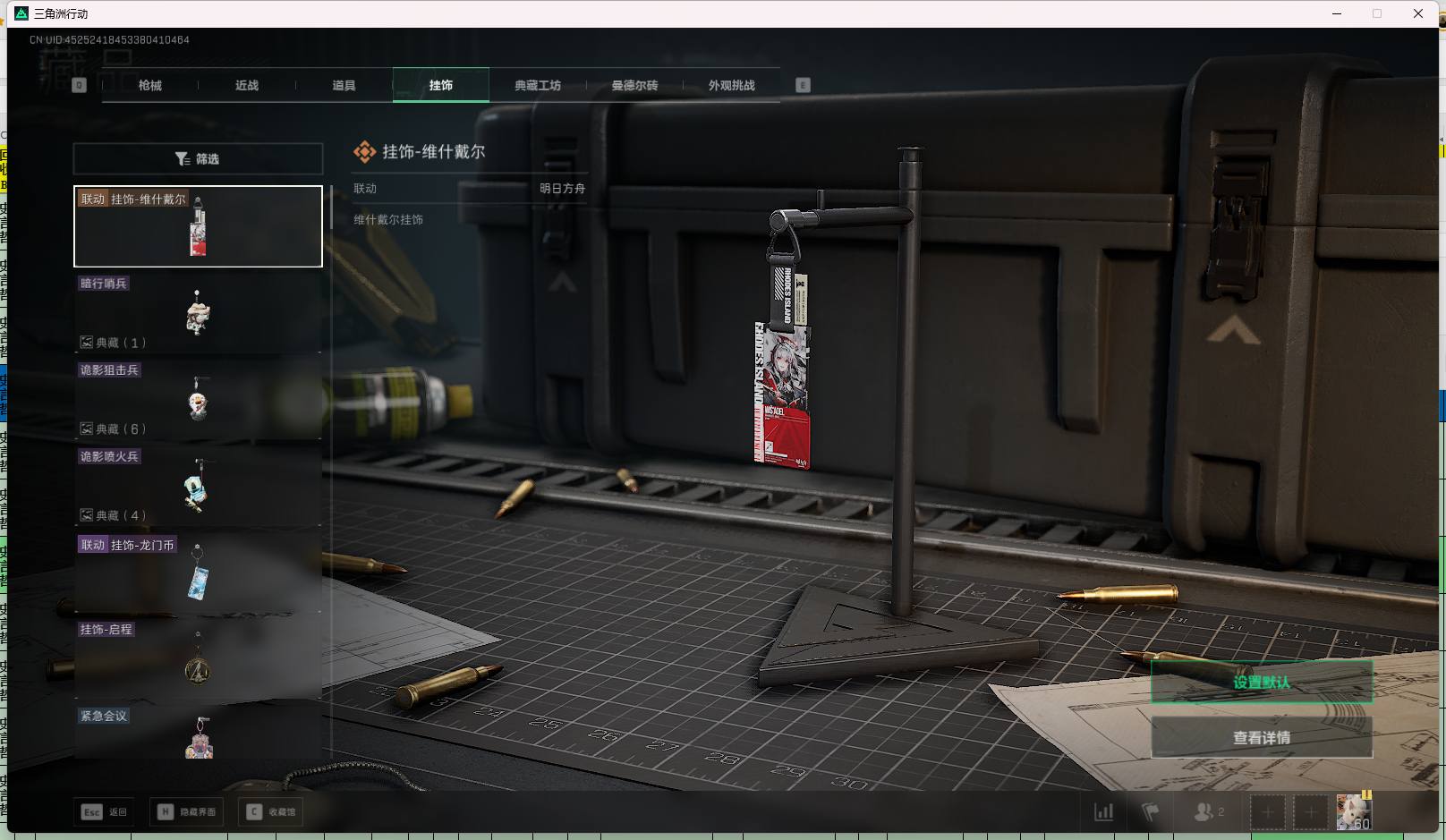Switch to the 外观挑战 tab
The image size is (1446, 840).
pyautogui.click(x=732, y=85)
